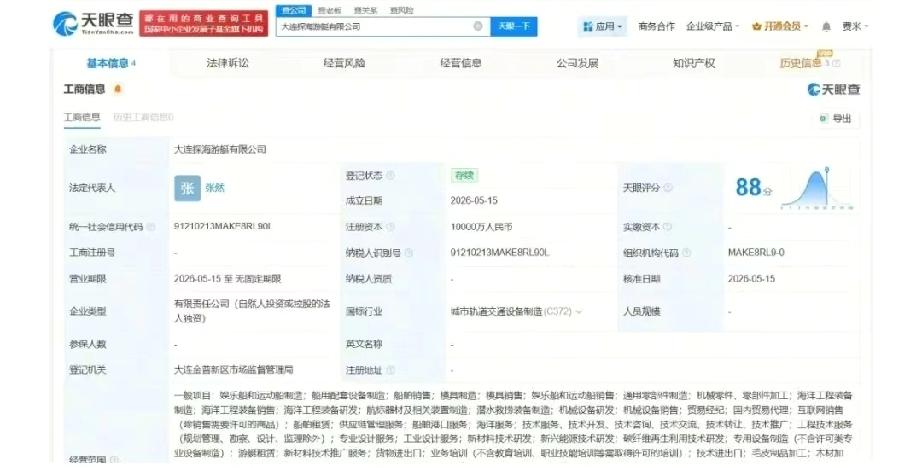Open the 应用 dropdown menu

point(603,26)
